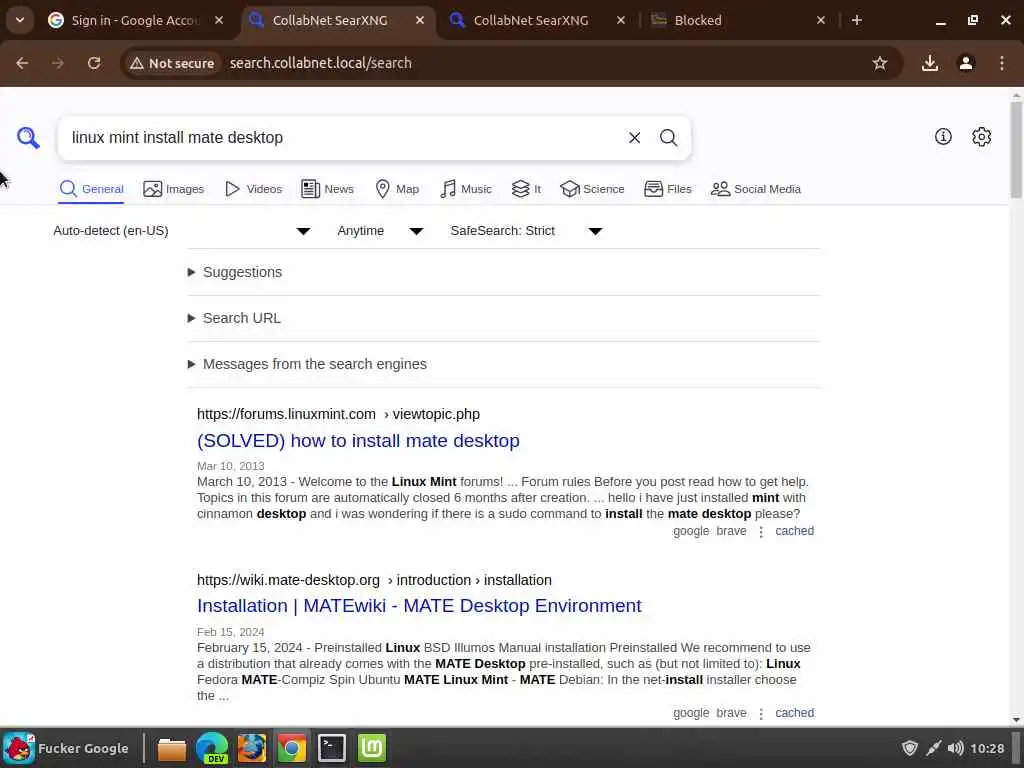Image resolution: width=1024 pixels, height=768 pixels.
Task: Switch to the Science category
Action: coord(592,189)
